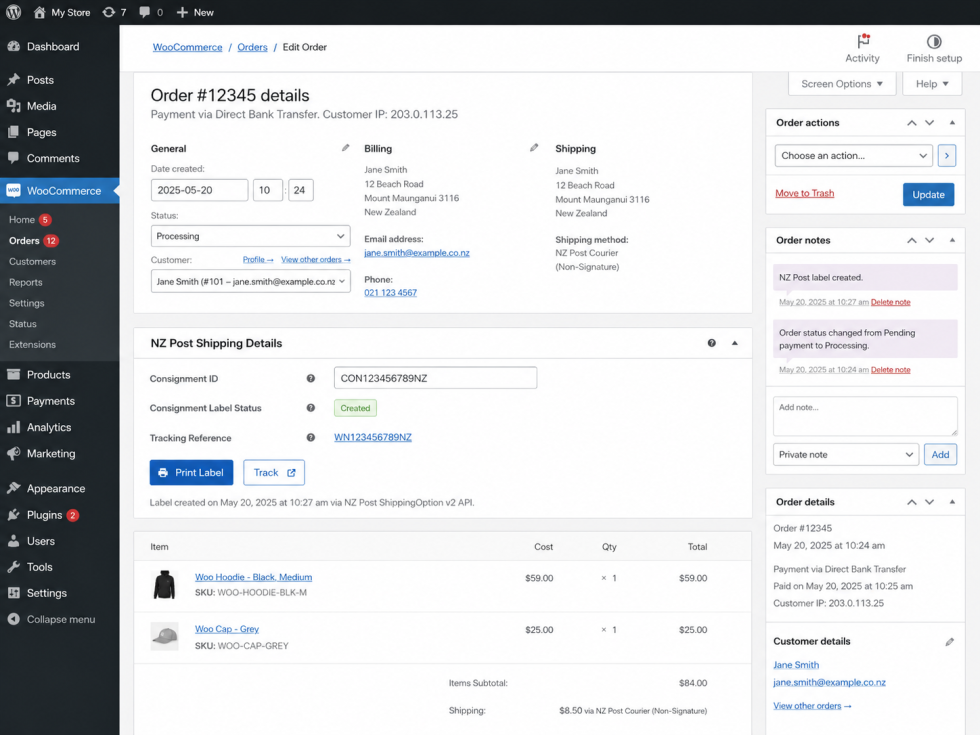
Task: Click help icon in NZ Post Shipping header
Action: [711, 343]
